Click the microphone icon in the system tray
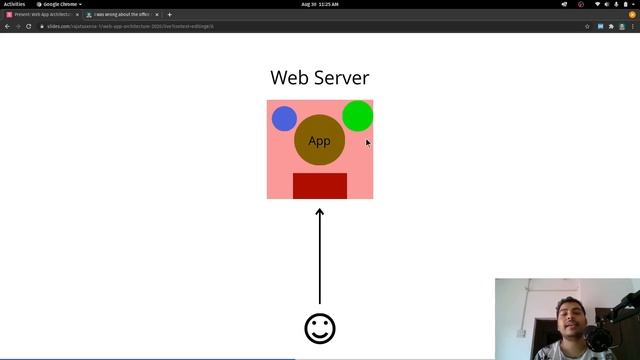Screen dimensions: 640x360 (x=616, y=4)
